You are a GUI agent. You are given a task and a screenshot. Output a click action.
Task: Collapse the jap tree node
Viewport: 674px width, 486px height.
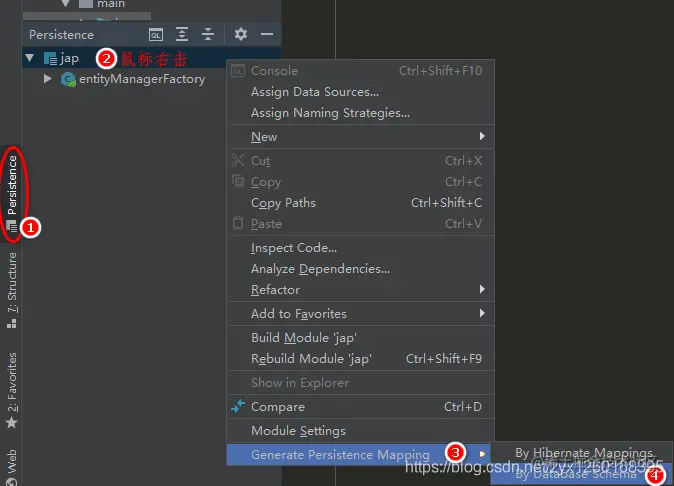tap(30, 58)
